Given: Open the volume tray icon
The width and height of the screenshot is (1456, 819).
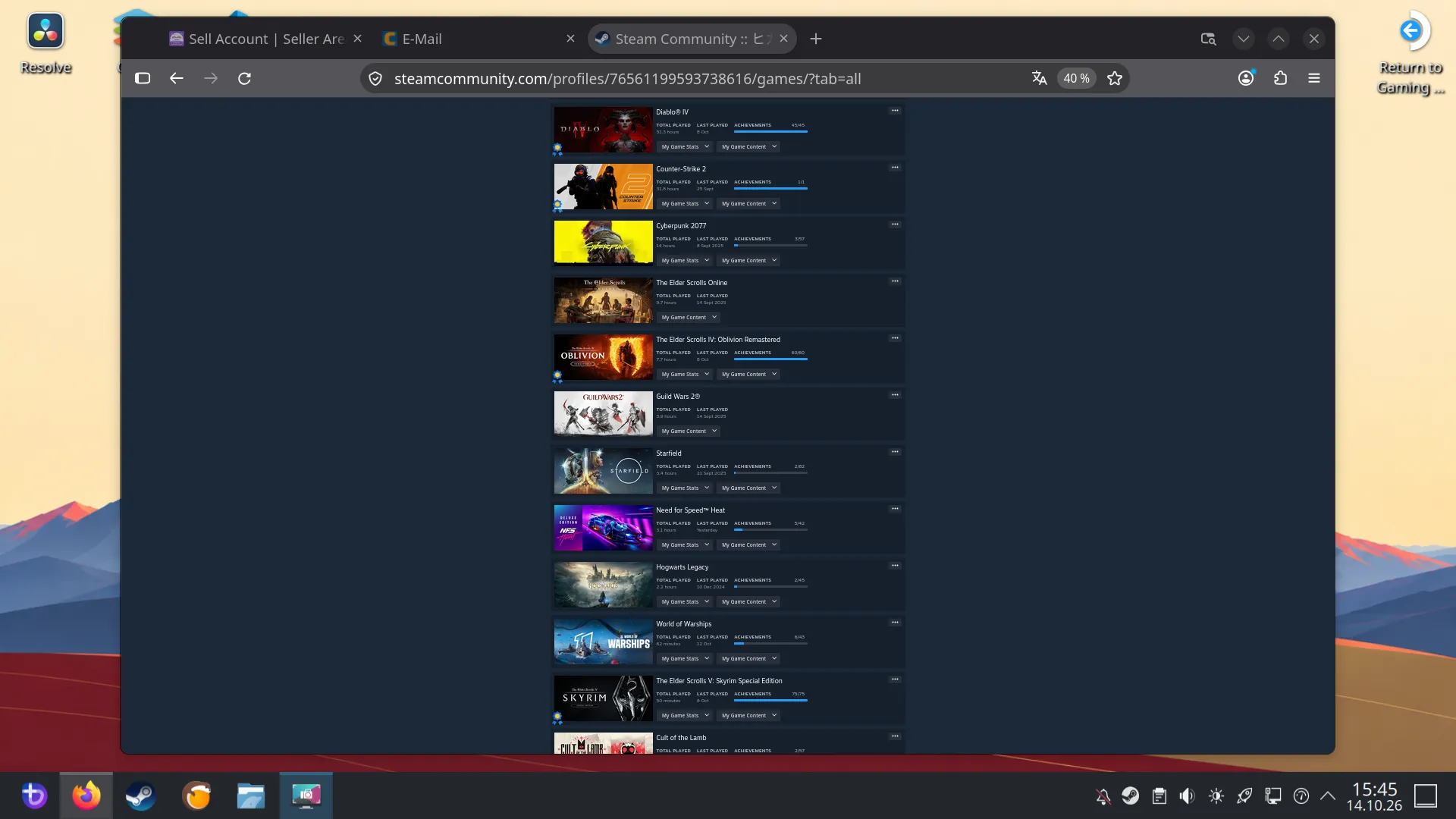Looking at the screenshot, I should pyautogui.click(x=1187, y=795).
